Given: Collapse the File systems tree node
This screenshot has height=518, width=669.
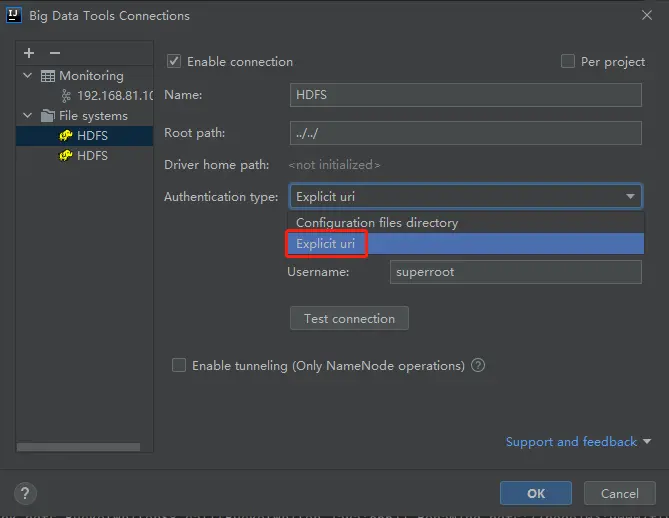Looking at the screenshot, I should [x=28, y=116].
